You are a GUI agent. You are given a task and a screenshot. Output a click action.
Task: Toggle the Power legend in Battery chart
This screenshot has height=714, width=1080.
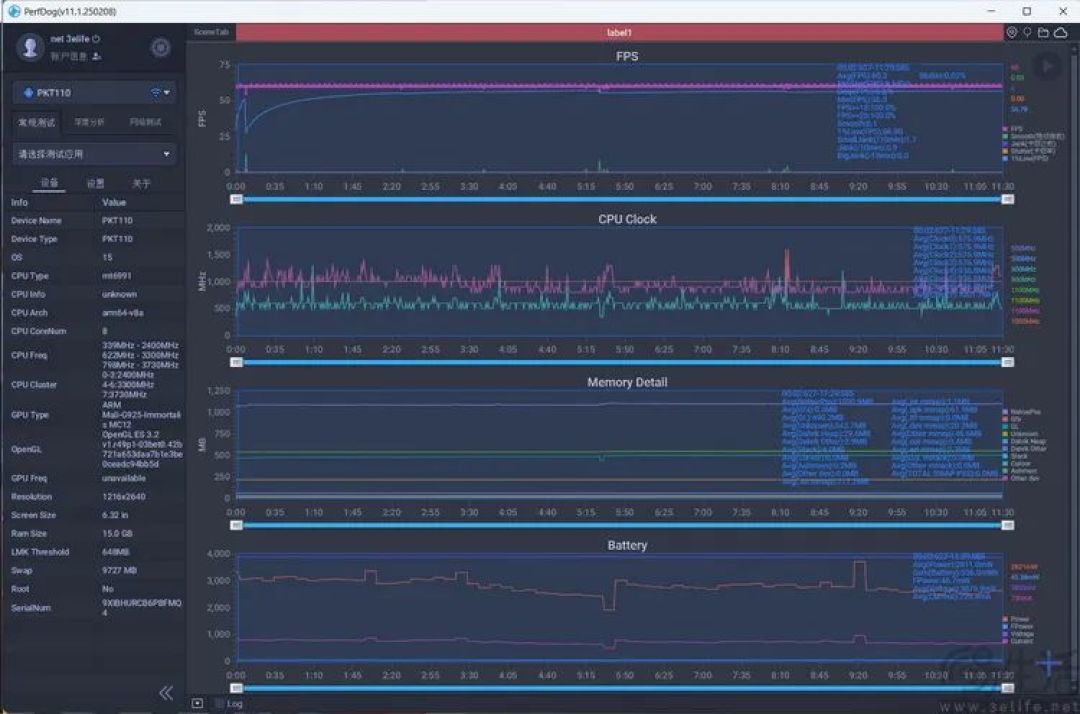click(1017, 619)
